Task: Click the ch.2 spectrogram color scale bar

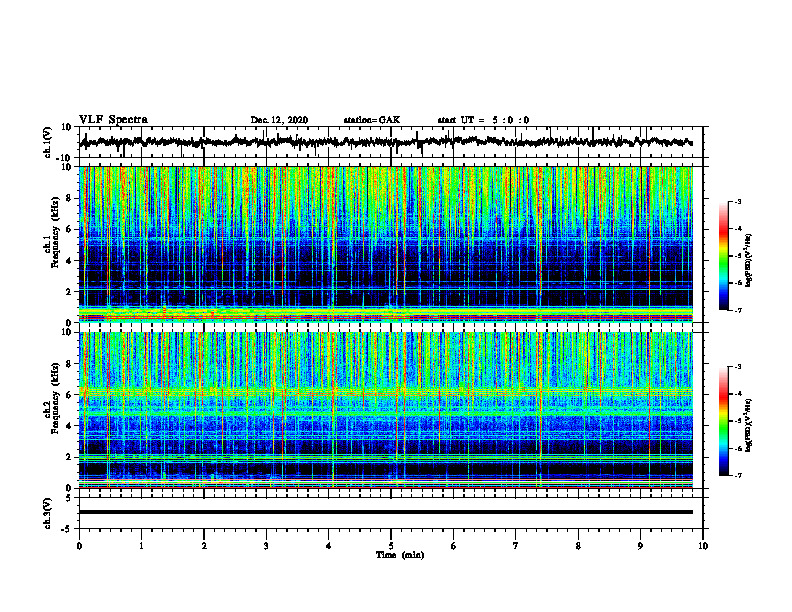Action: pos(724,421)
